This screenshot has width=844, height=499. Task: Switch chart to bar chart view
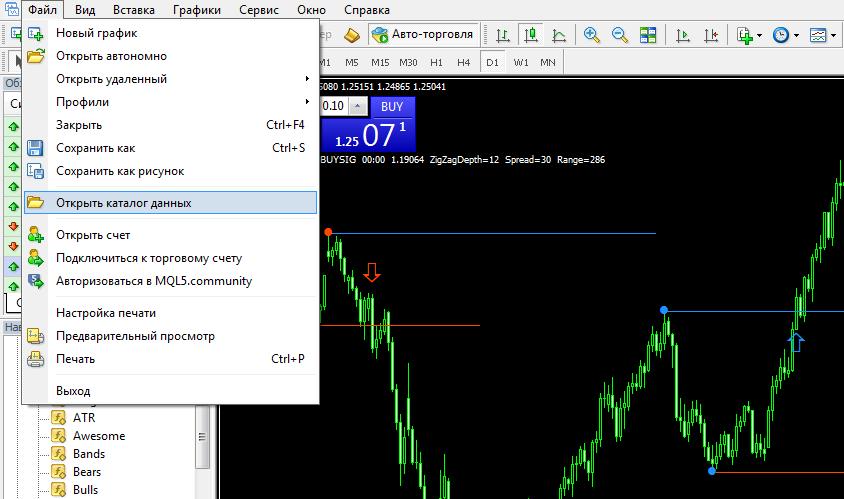[x=503, y=35]
